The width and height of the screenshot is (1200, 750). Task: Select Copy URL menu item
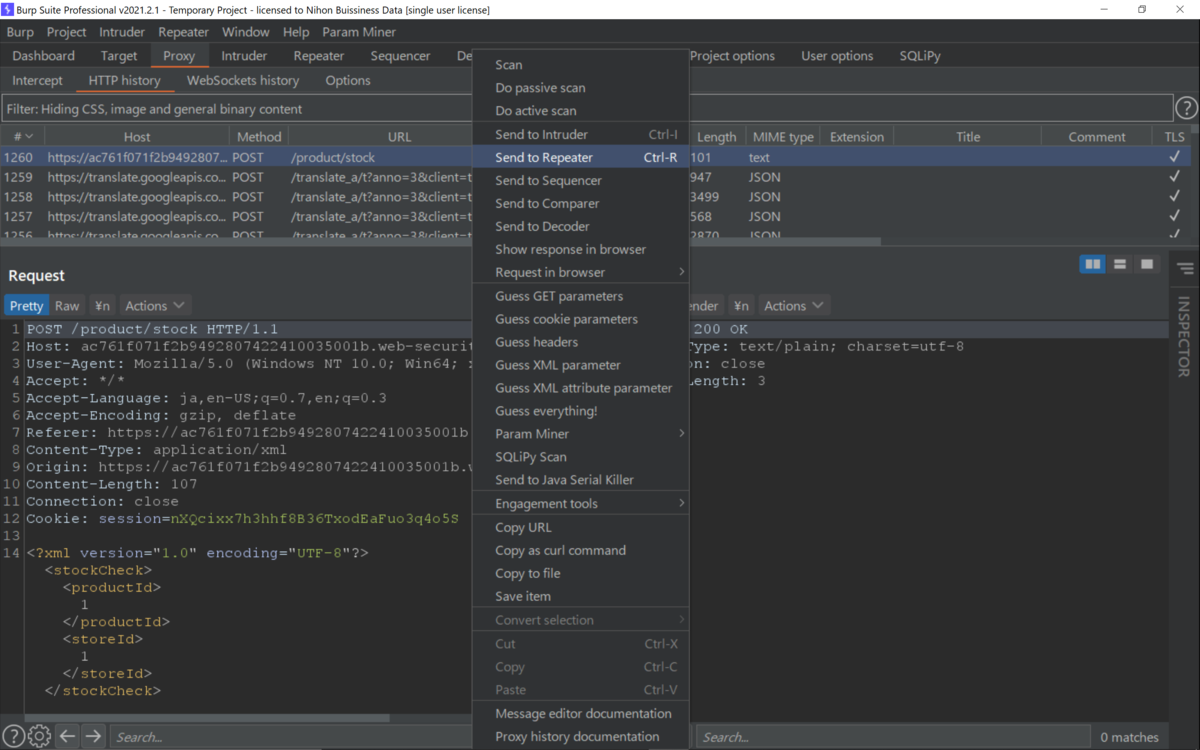tap(580, 527)
